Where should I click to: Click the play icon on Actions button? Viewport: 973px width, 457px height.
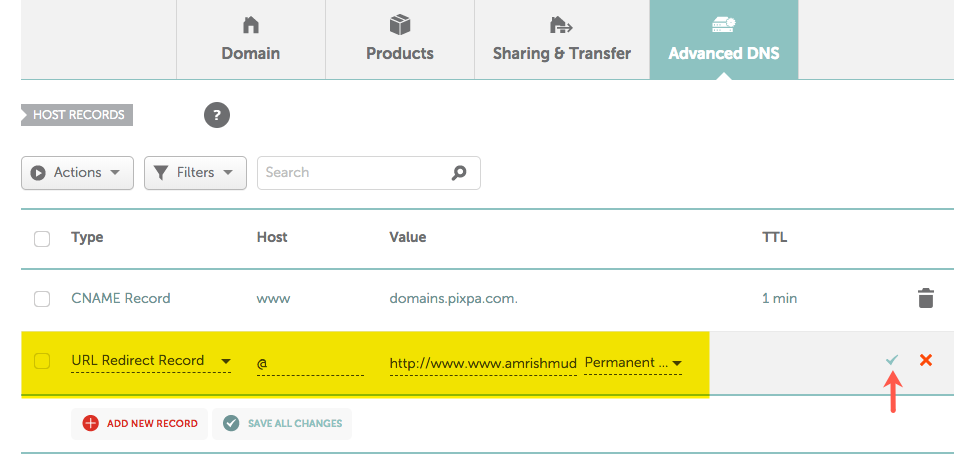tap(38, 173)
